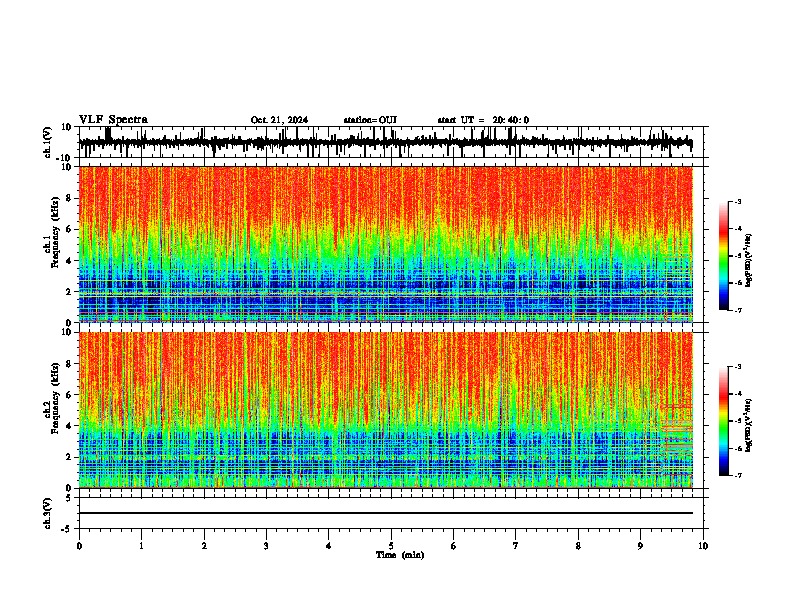Select the date text "Oct. 21, 2024"

pos(279,120)
